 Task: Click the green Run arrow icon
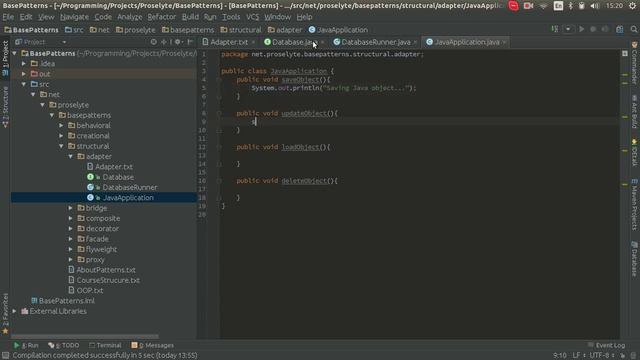click(581, 29)
